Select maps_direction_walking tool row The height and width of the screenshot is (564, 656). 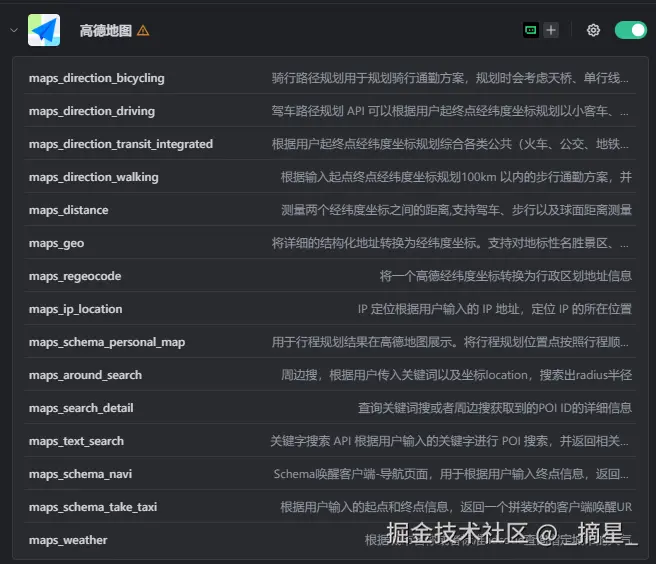[330, 177]
